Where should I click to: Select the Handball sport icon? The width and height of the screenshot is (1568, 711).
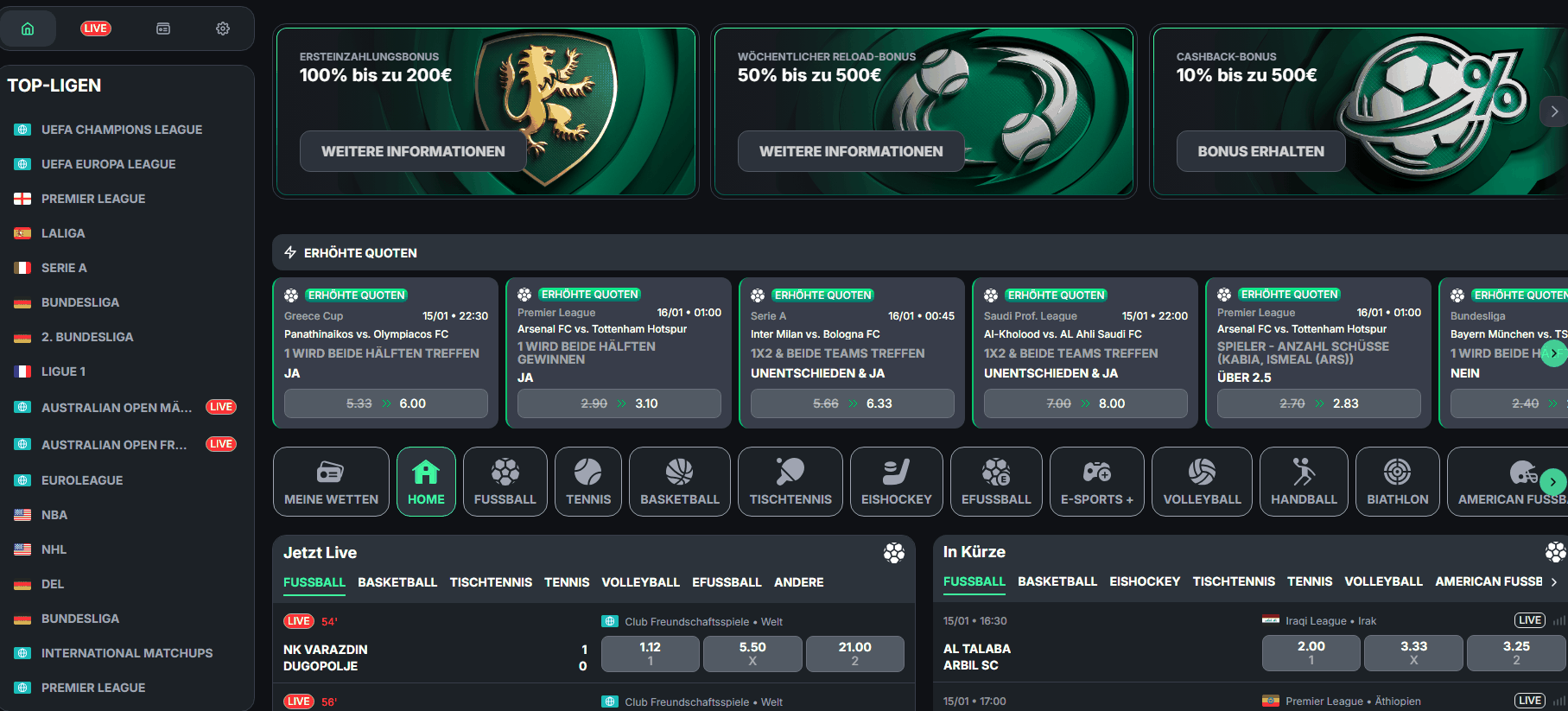click(1304, 472)
